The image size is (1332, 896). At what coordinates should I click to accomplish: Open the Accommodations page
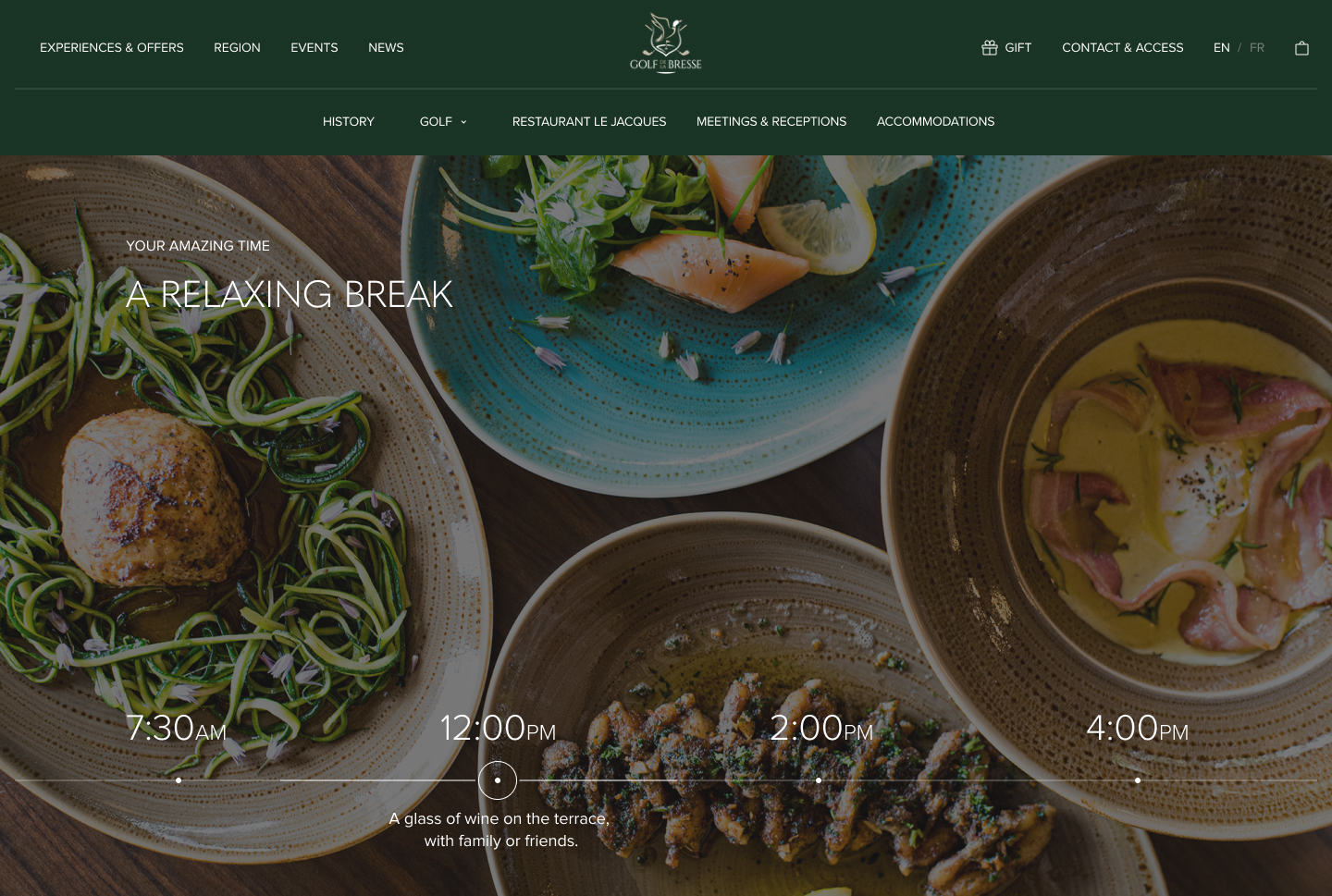935,121
